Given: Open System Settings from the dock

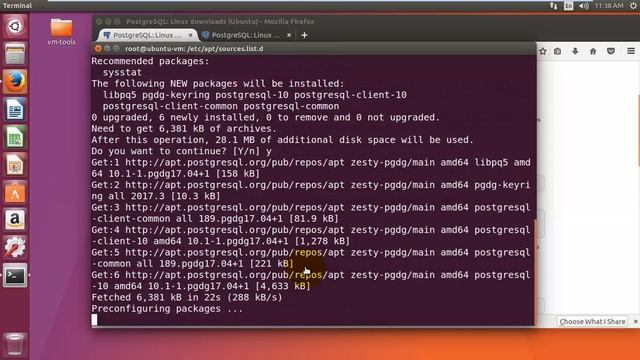Looking at the screenshot, I should [x=15, y=248].
